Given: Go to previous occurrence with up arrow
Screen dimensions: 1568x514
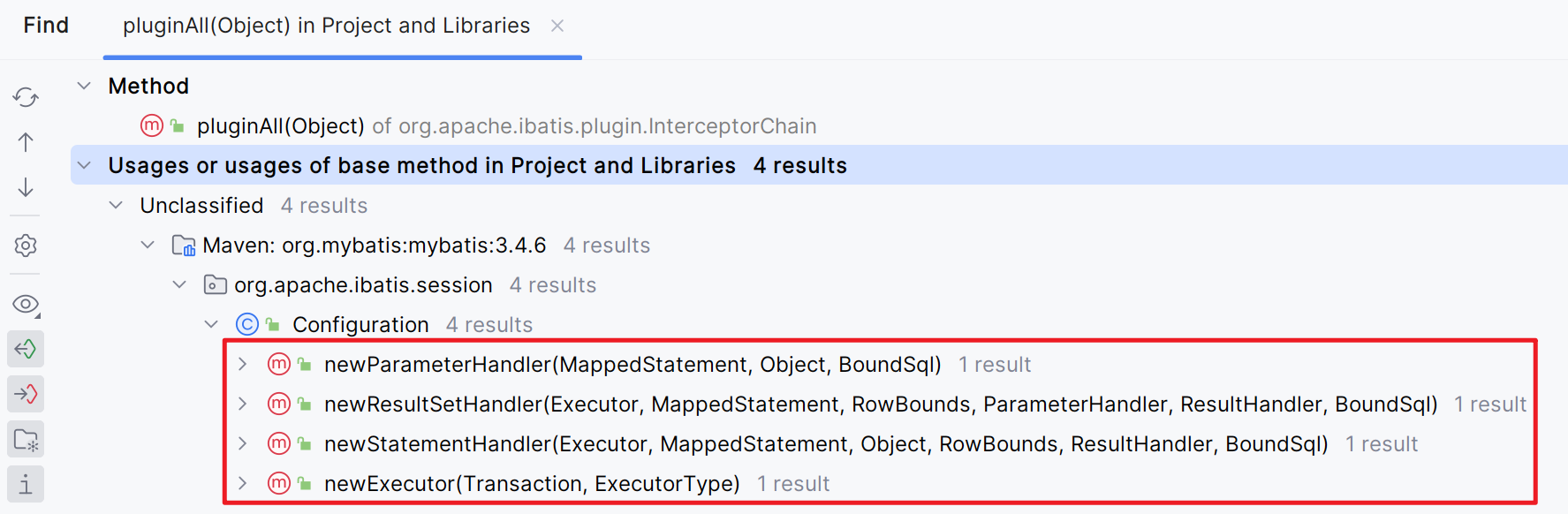Looking at the screenshot, I should click(26, 142).
